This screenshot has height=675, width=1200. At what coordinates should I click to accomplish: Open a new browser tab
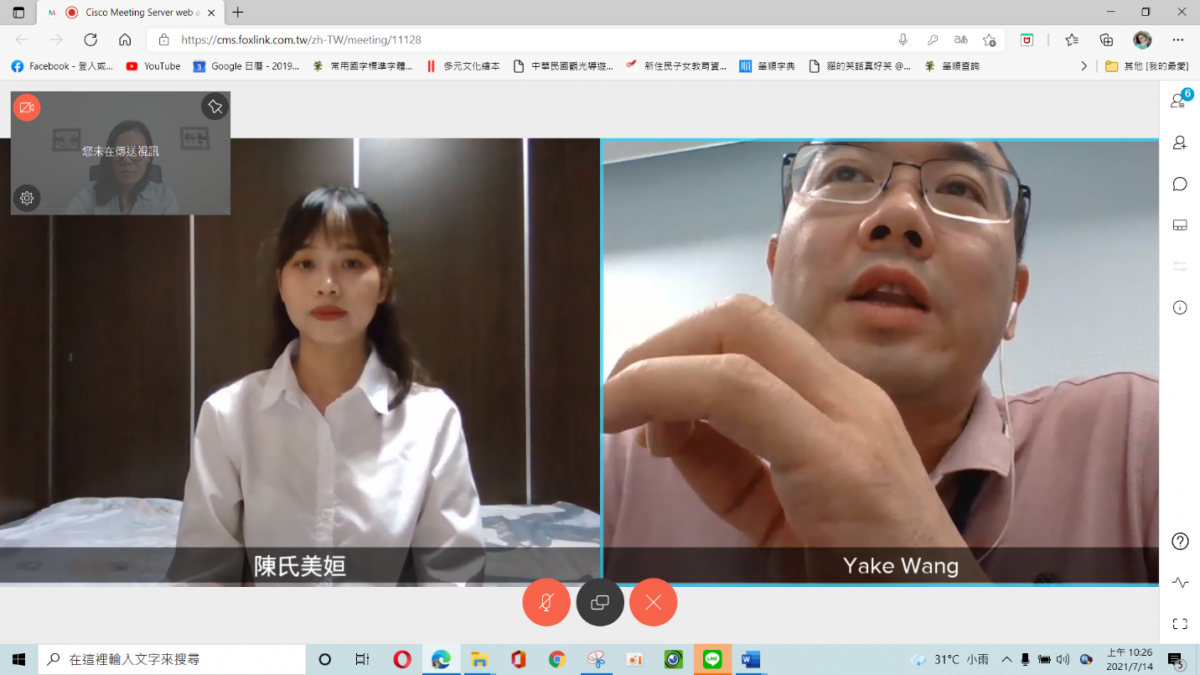pos(237,13)
